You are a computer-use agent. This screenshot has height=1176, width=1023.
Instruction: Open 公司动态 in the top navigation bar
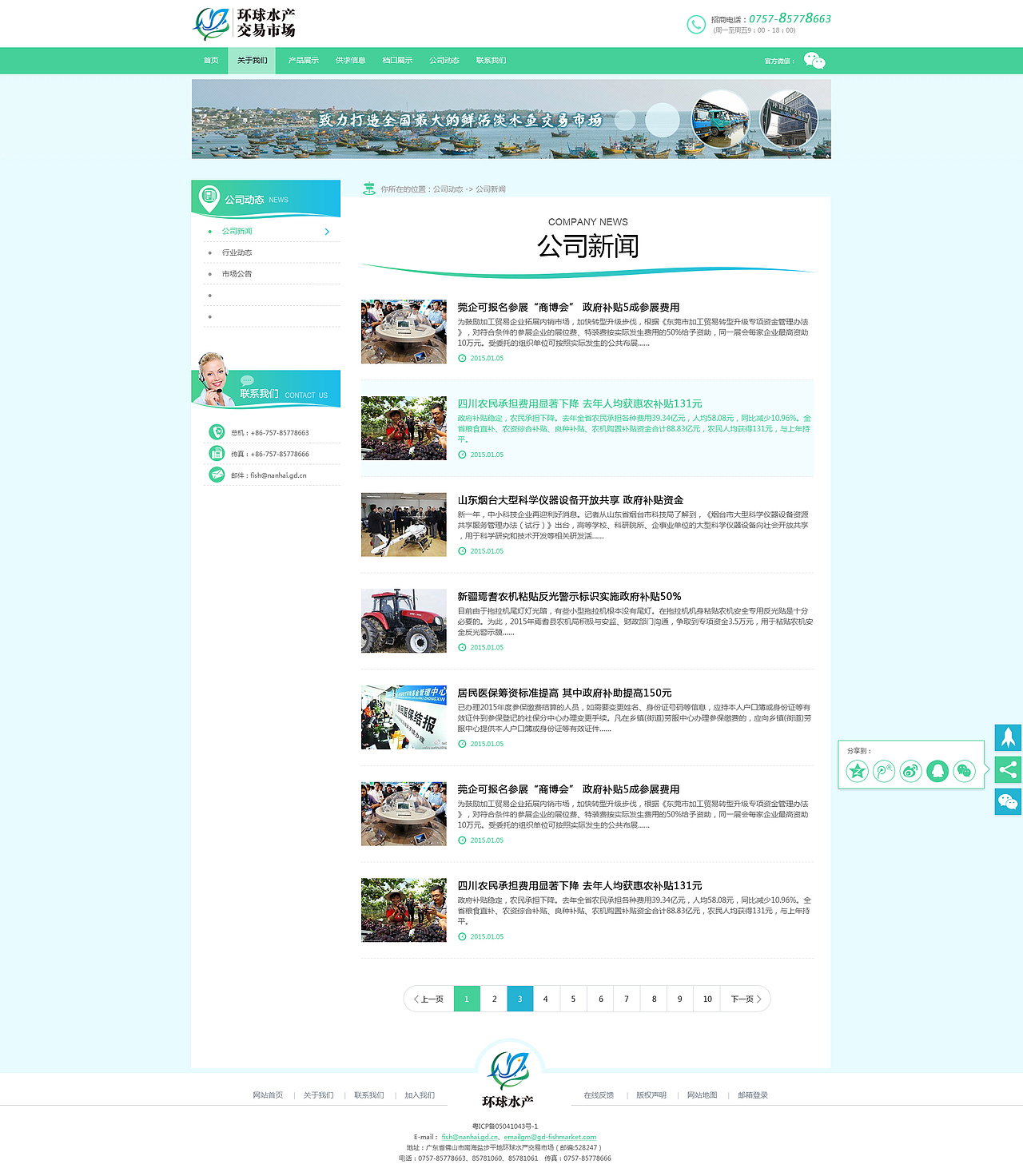point(444,61)
